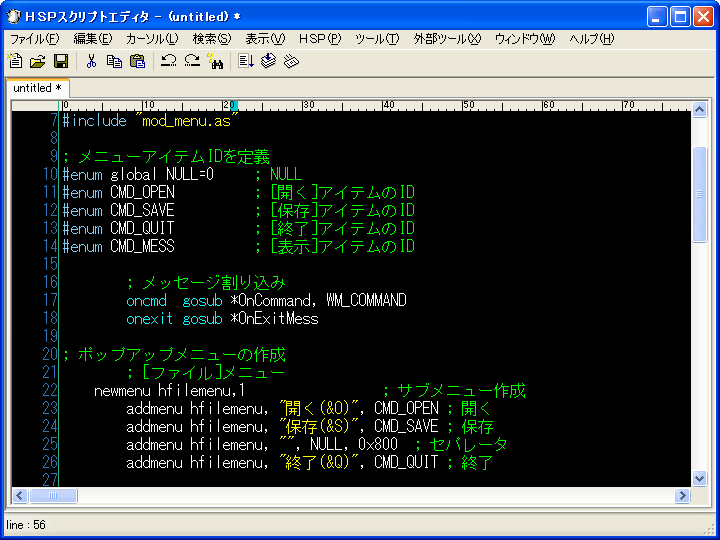Image resolution: width=720 pixels, height=540 pixels.
Task: Open the HSP(P) menu
Action: click(320, 39)
